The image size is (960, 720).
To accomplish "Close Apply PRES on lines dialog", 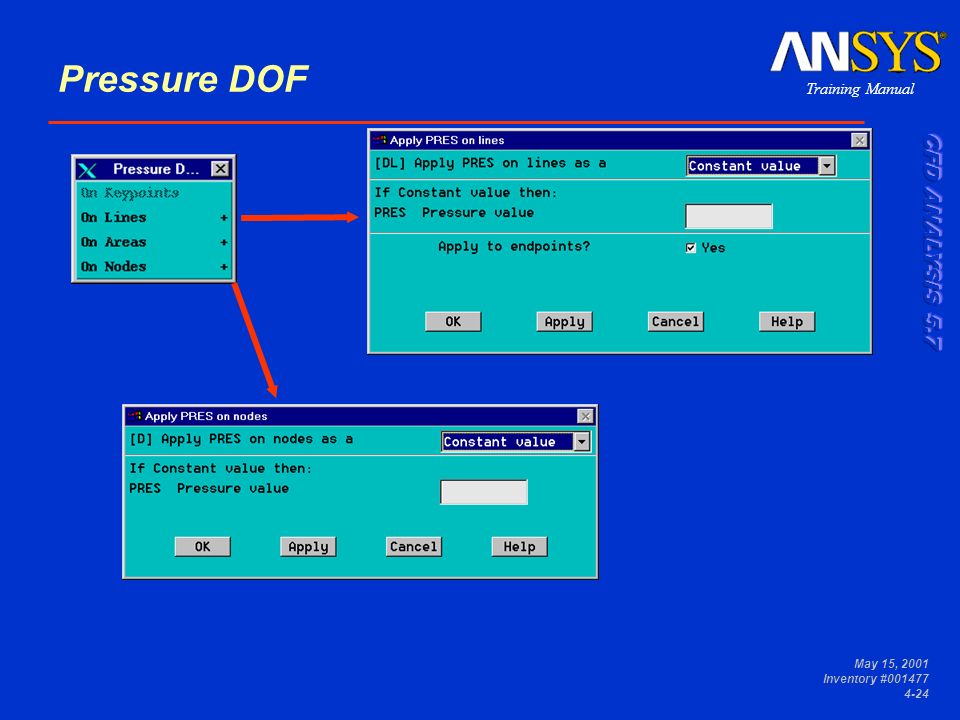I will 860,140.
